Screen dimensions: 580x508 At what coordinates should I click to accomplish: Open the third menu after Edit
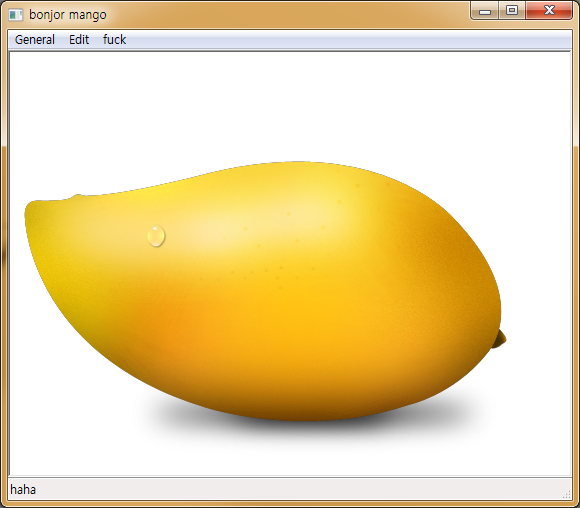coord(114,40)
